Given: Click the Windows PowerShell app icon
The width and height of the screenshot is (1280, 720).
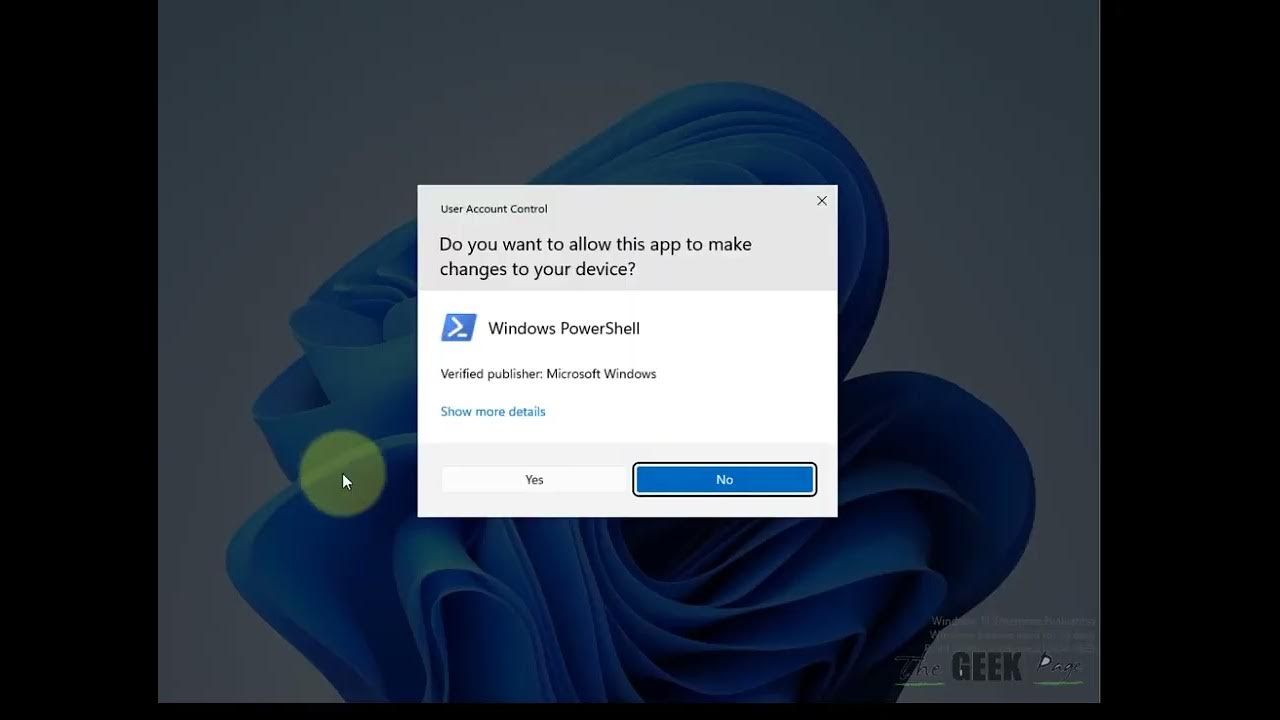Looking at the screenshot, I should tap(459, 328).
